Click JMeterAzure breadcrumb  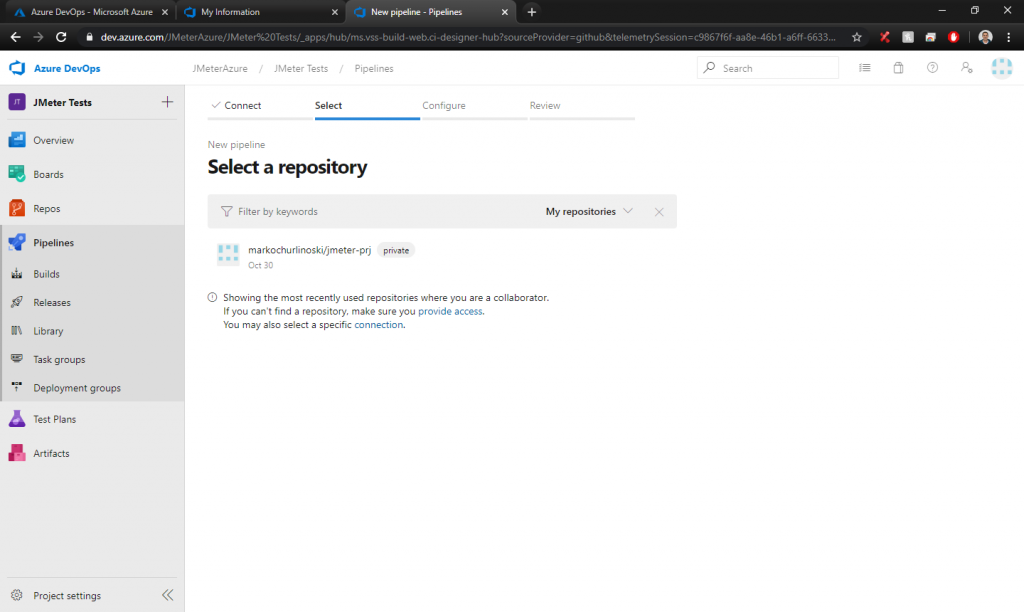pyautogui.click(x=220, y=68)
